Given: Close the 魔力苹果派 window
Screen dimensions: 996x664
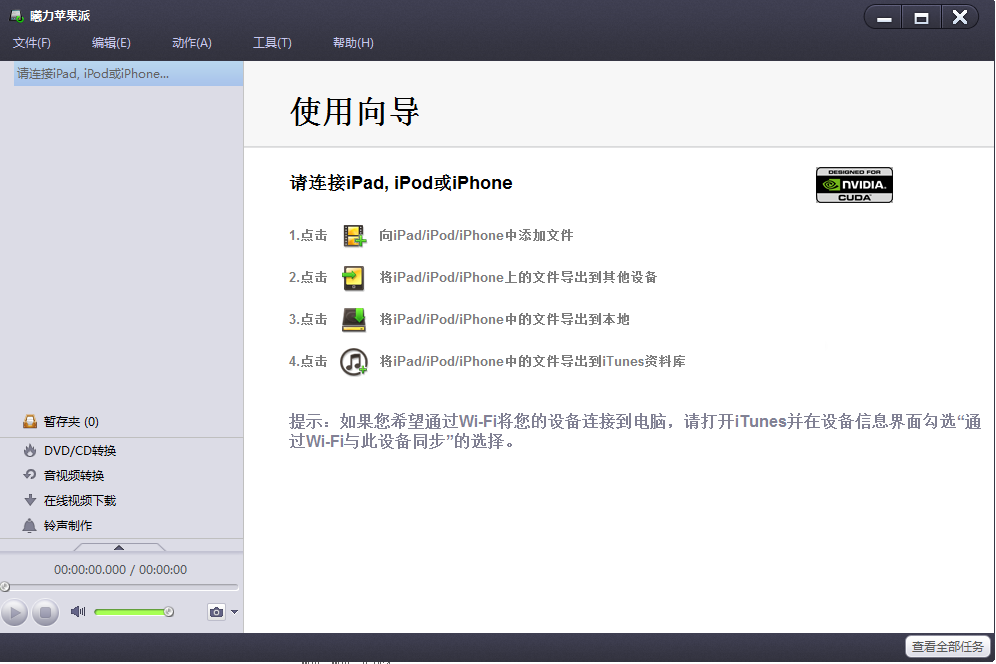Looking at the screenshot, I should click(960, 17).
